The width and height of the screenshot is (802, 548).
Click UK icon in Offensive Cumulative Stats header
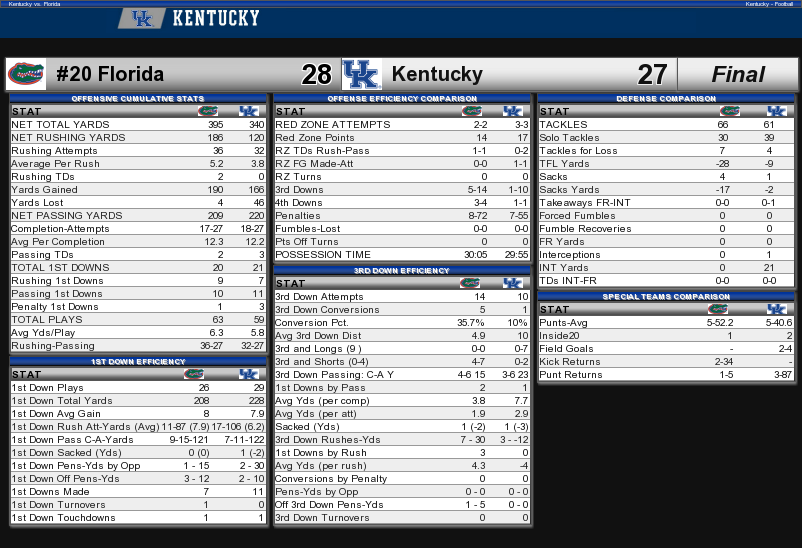tap(249, 111)
